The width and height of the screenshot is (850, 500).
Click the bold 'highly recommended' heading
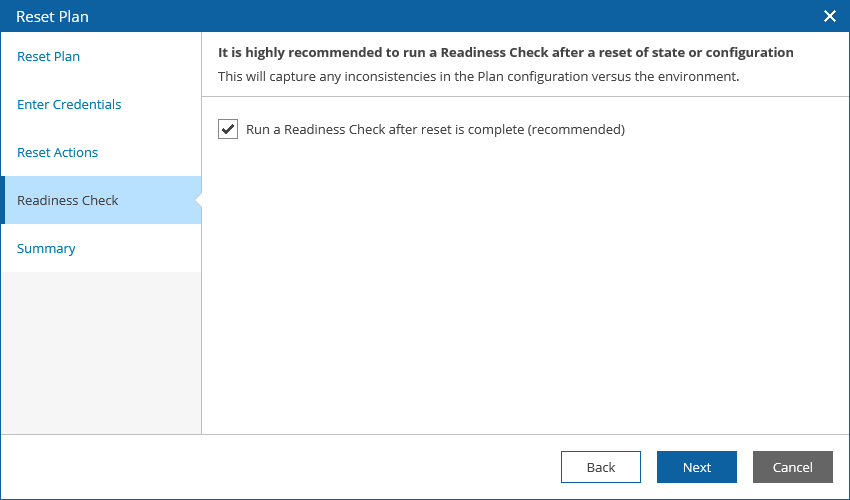pos(505,52)
